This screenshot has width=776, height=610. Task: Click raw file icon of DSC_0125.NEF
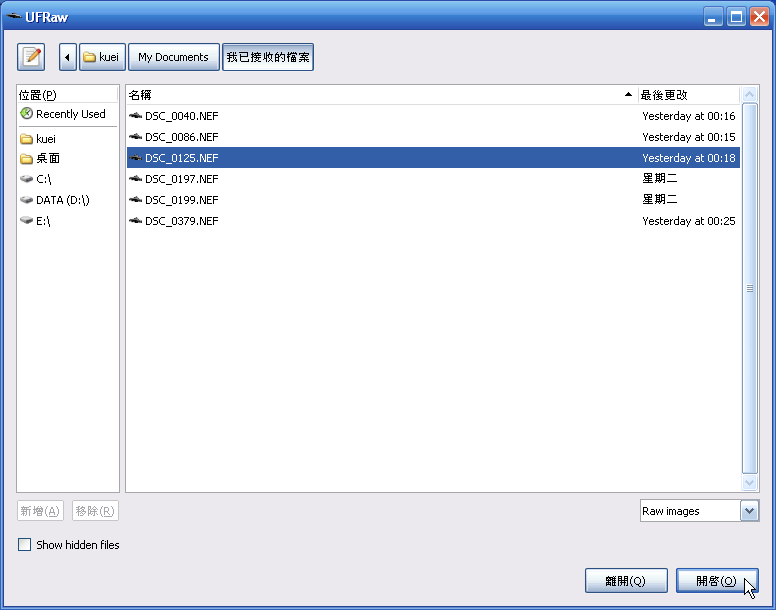(136, 158)
